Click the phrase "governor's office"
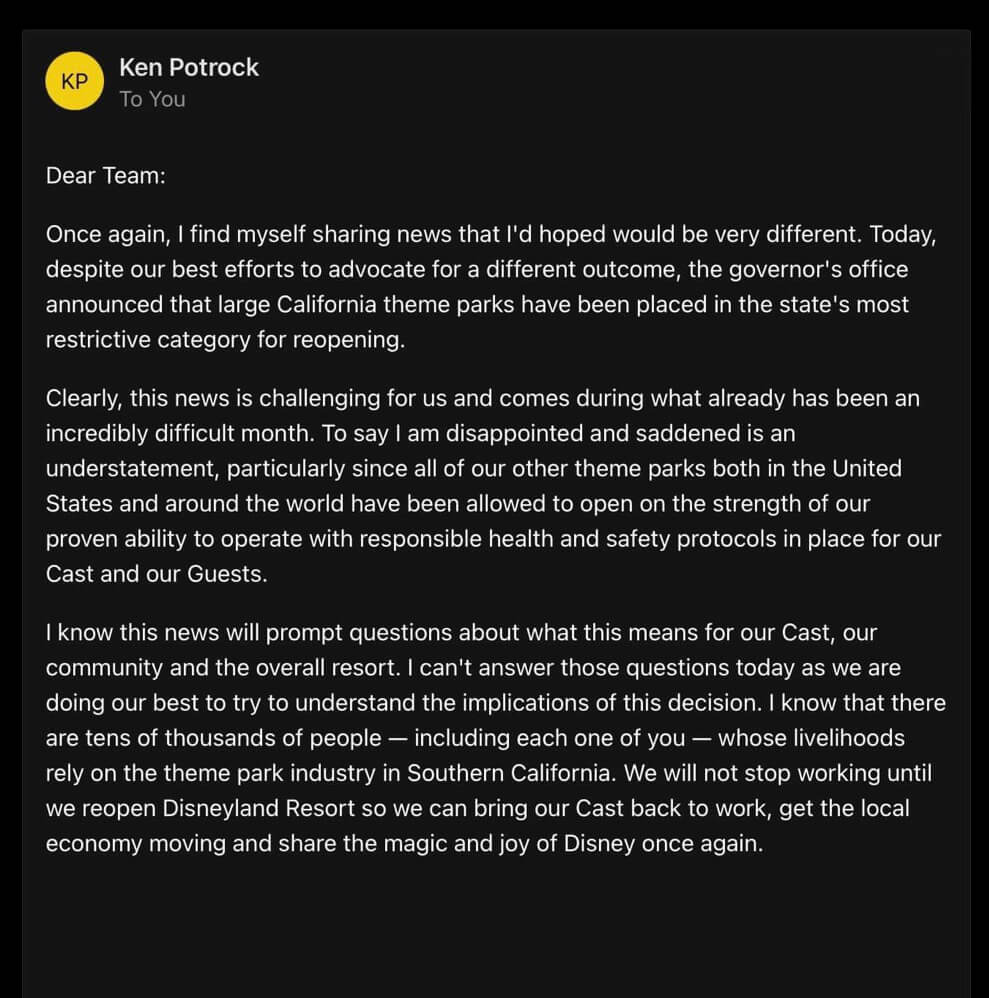The width and height of the screenshot is (989, 998). pyautogui.click(x=818, y=269)
